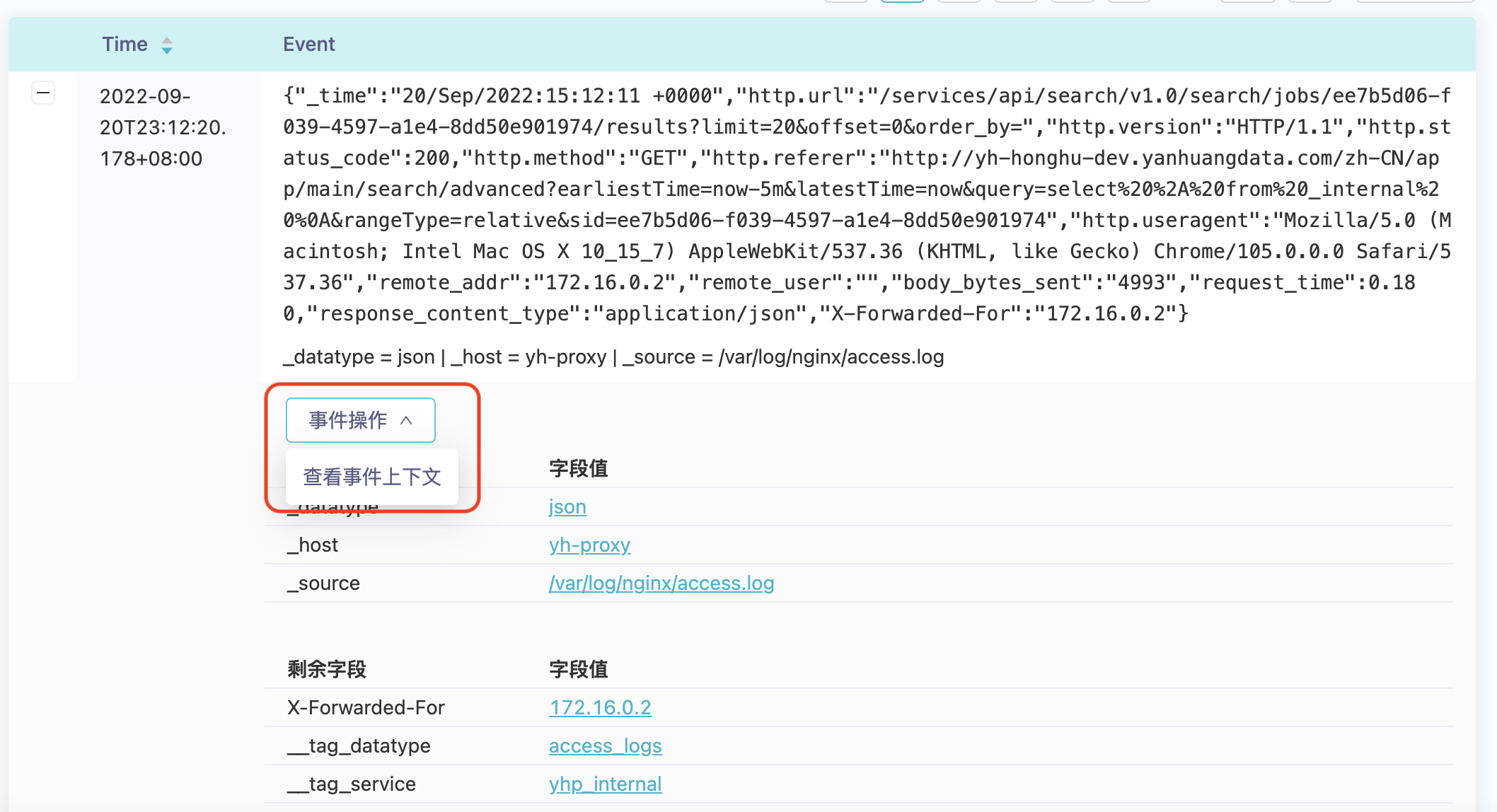
Task: Click the raw JSON event text
Action: click(867, 204)
